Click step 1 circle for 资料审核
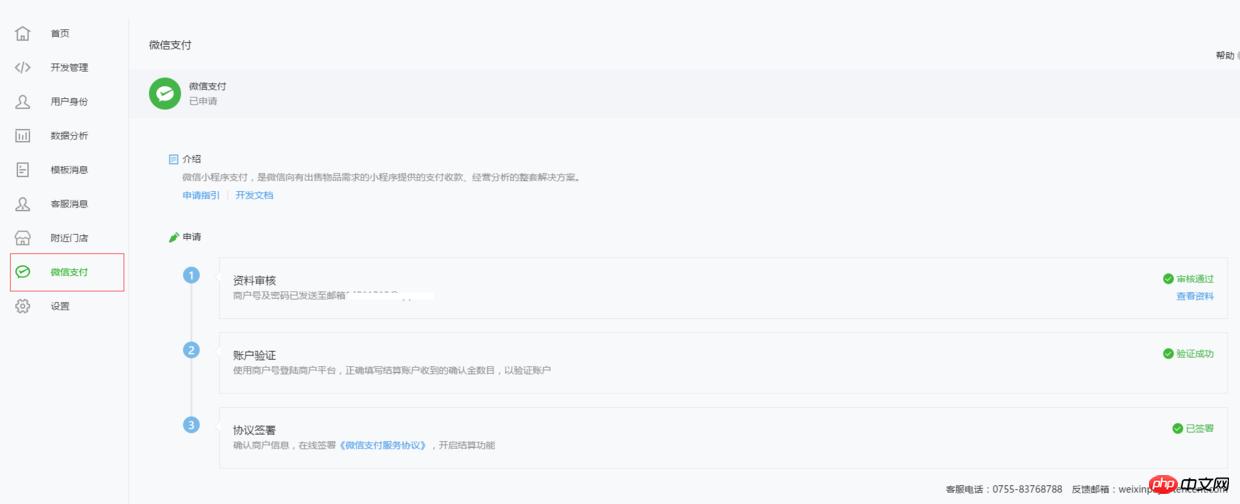 point(191,275)
